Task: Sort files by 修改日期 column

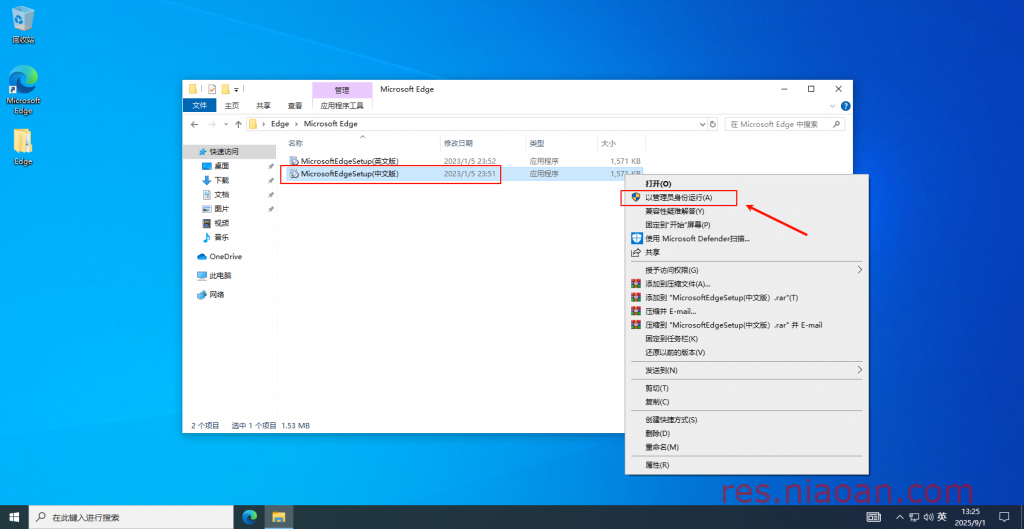Action: pyautogui.click(x=458, y=143)
